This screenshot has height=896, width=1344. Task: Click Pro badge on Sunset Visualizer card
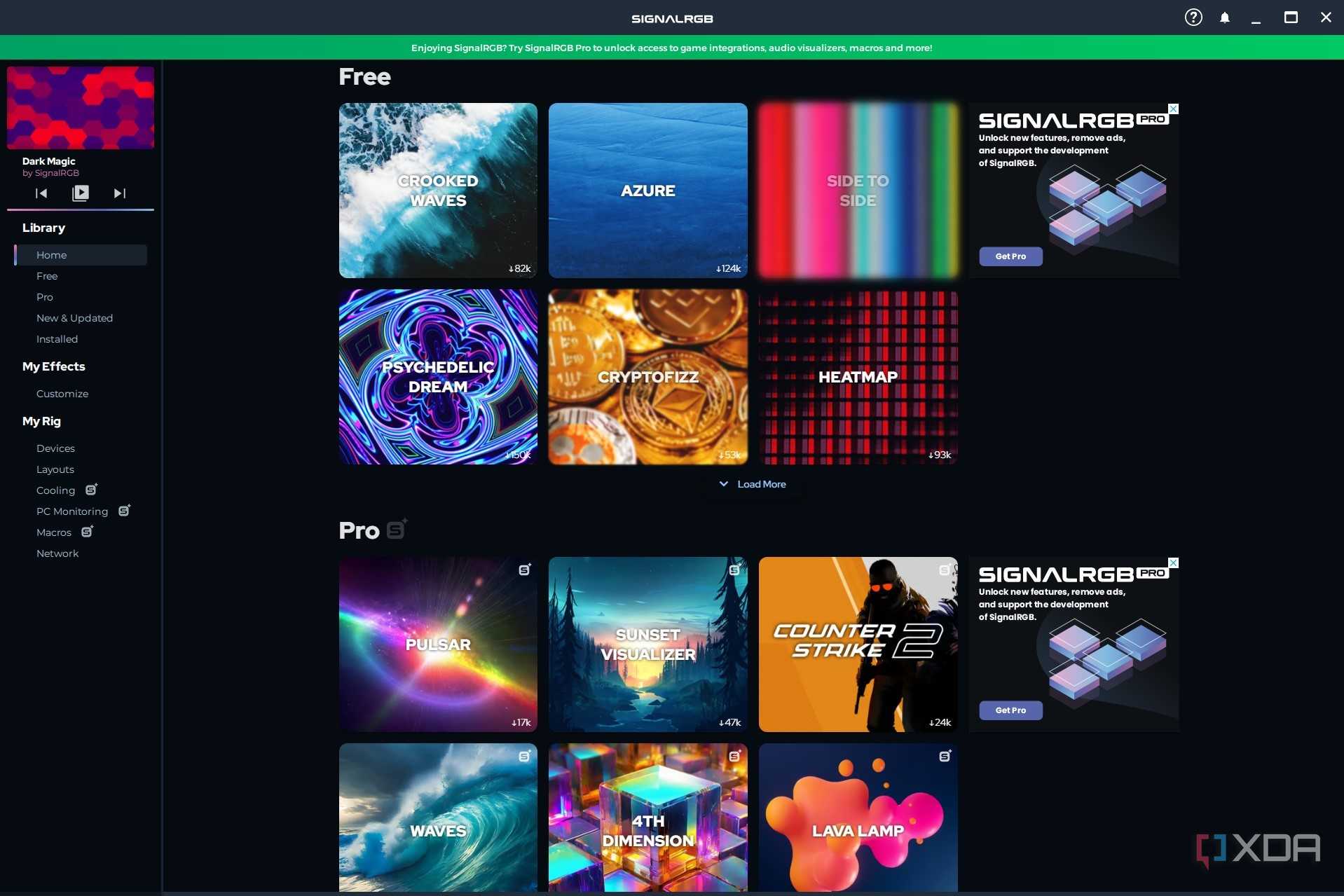click(734, 570)
